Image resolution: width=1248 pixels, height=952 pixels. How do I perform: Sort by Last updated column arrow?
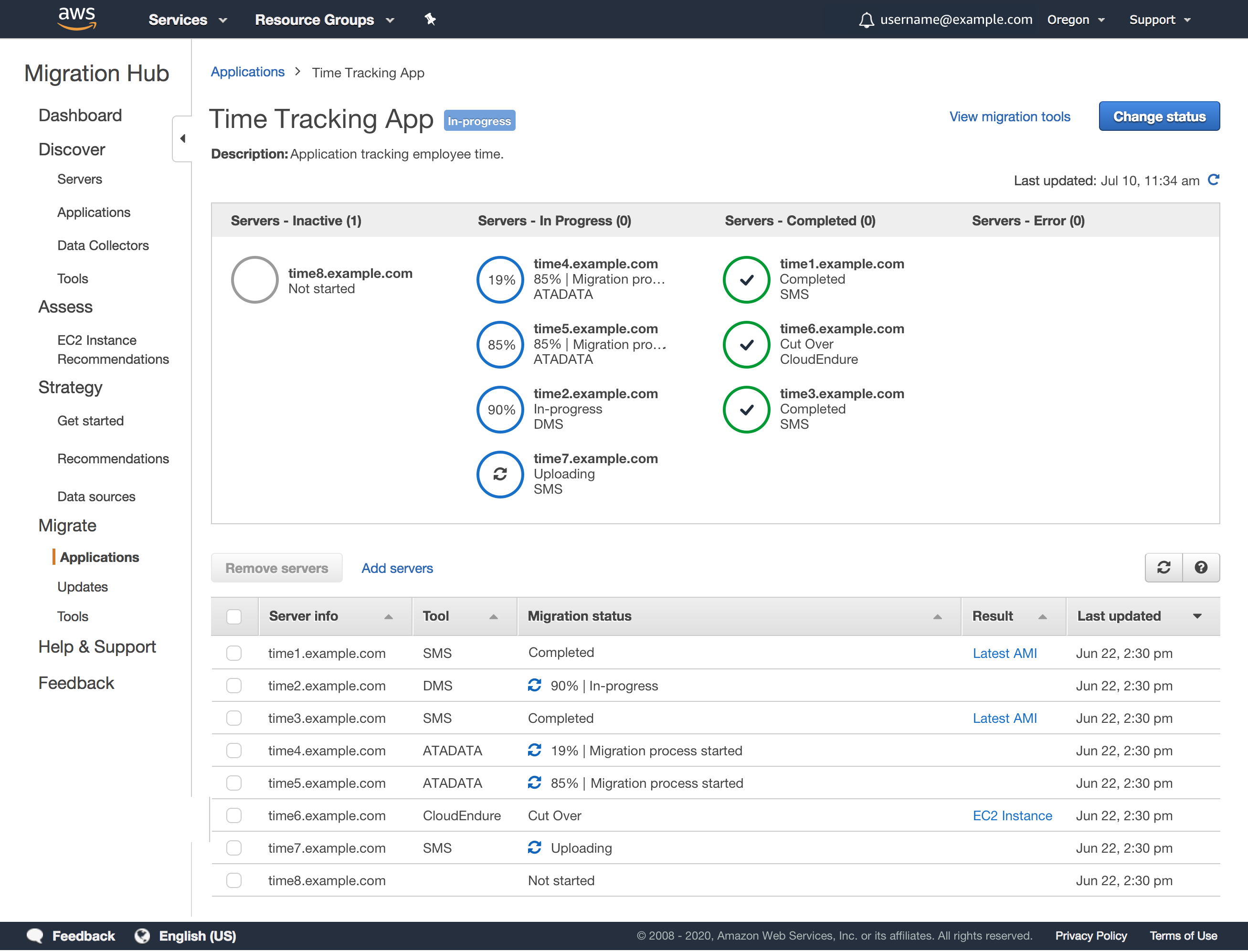click(x=1197, y=616)
